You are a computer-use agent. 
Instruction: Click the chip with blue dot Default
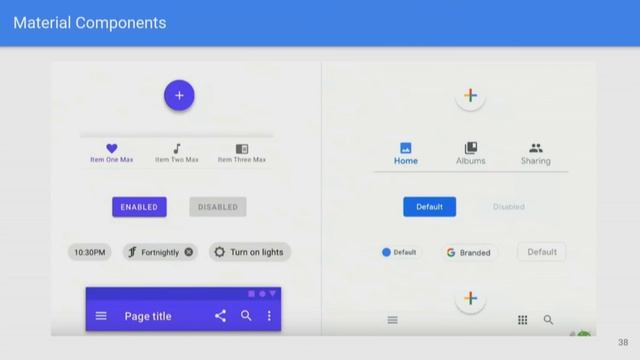point(399,252)
